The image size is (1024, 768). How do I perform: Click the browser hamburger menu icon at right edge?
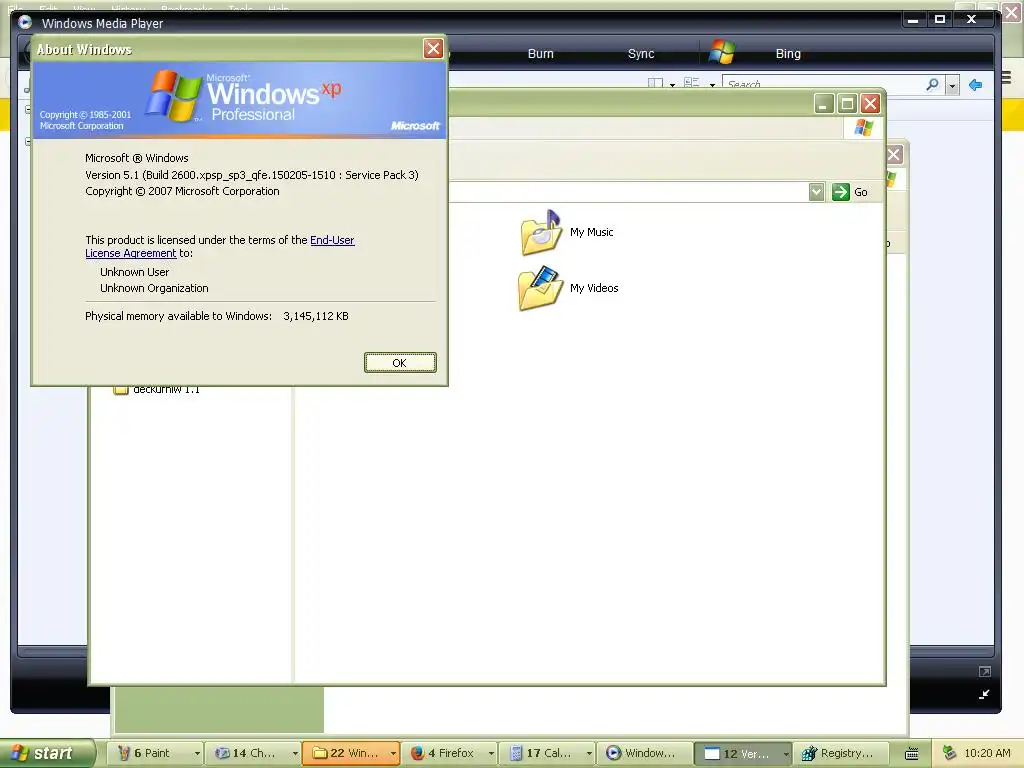pos(1006,78)
